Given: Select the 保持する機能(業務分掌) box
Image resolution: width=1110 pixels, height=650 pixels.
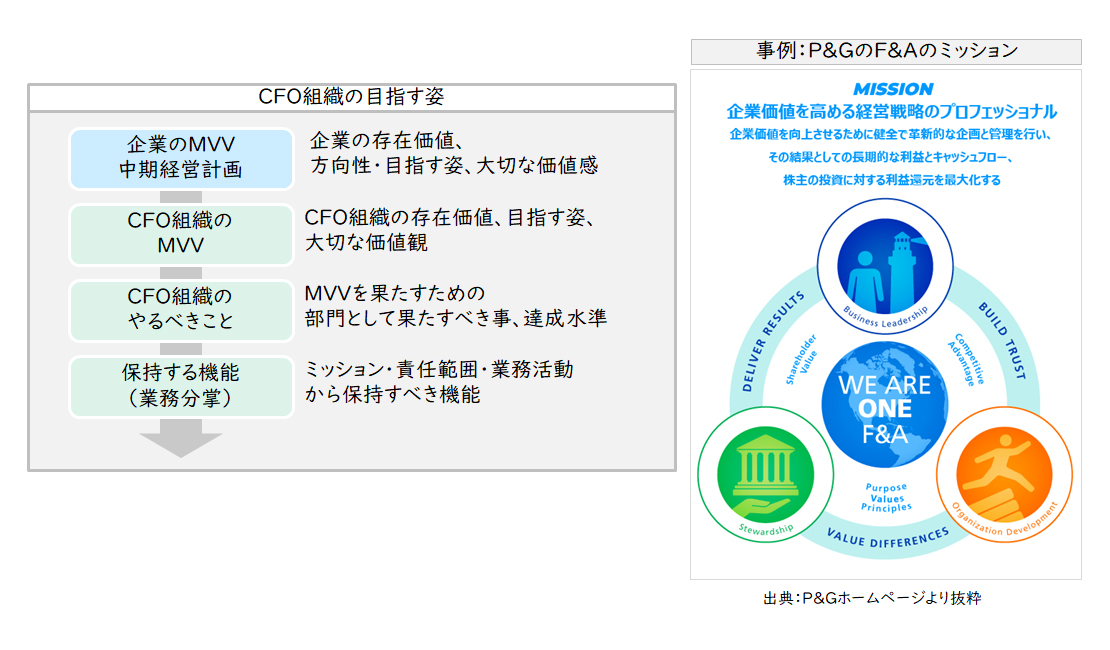Looking at the screenshot, I should pos(181,386).
